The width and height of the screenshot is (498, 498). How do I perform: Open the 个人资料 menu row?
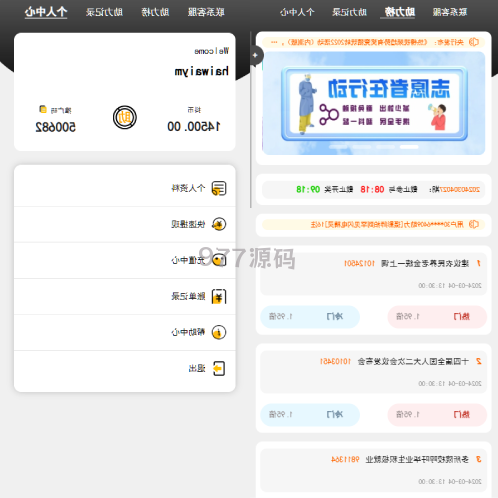click(x=125, y=188)
